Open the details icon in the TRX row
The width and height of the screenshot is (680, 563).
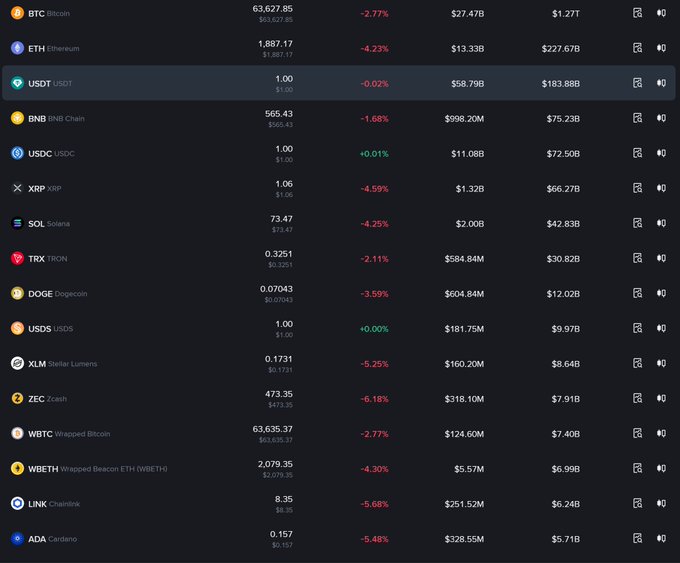[x=637, y=258]
